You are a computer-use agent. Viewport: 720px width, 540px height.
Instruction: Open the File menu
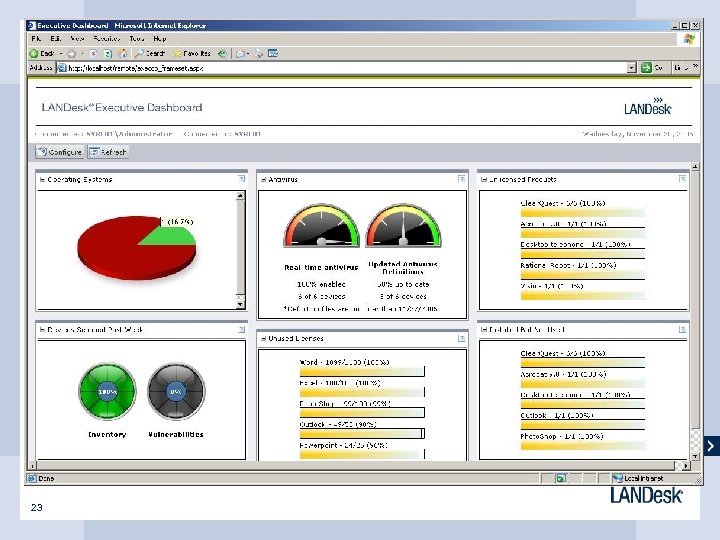pos(36,39)
